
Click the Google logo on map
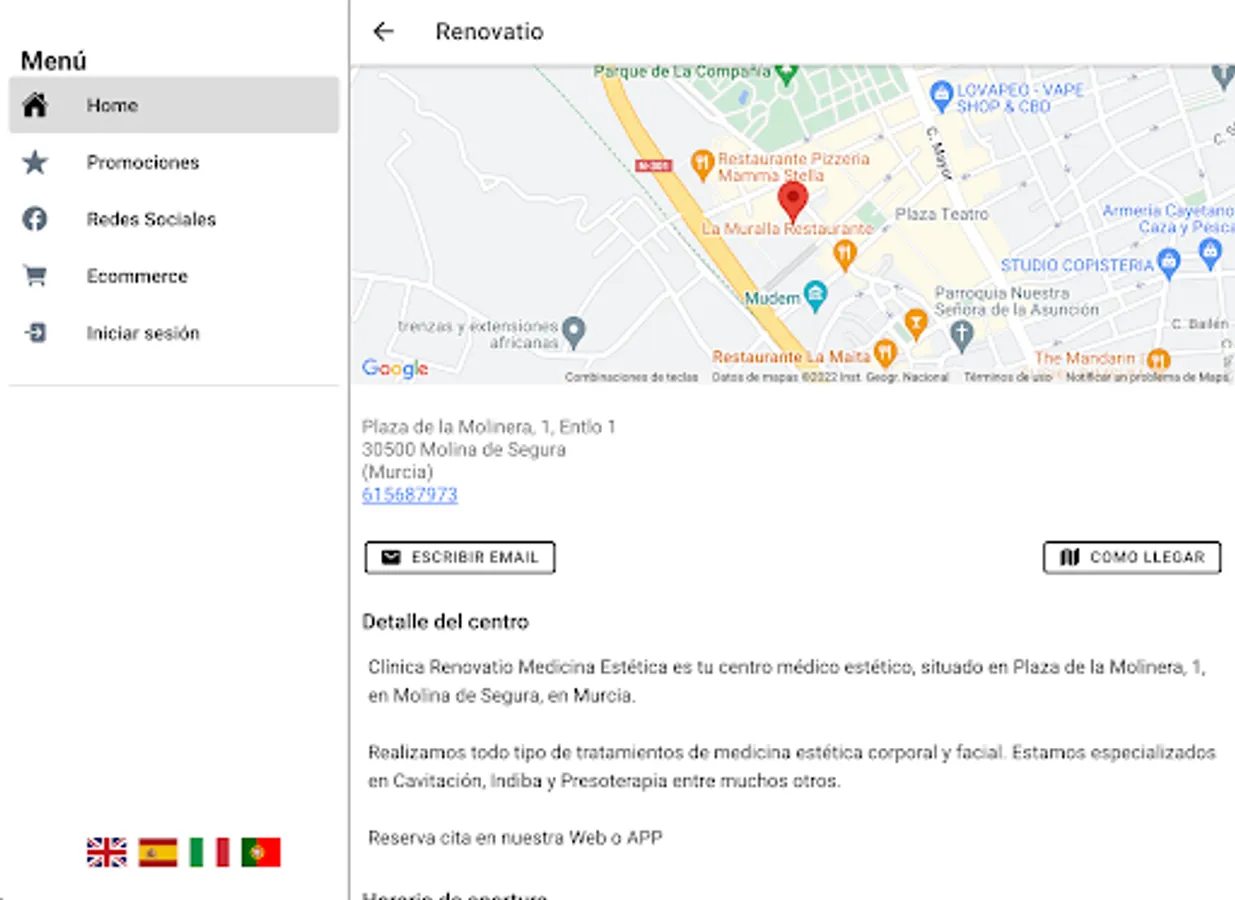(395, 369)
